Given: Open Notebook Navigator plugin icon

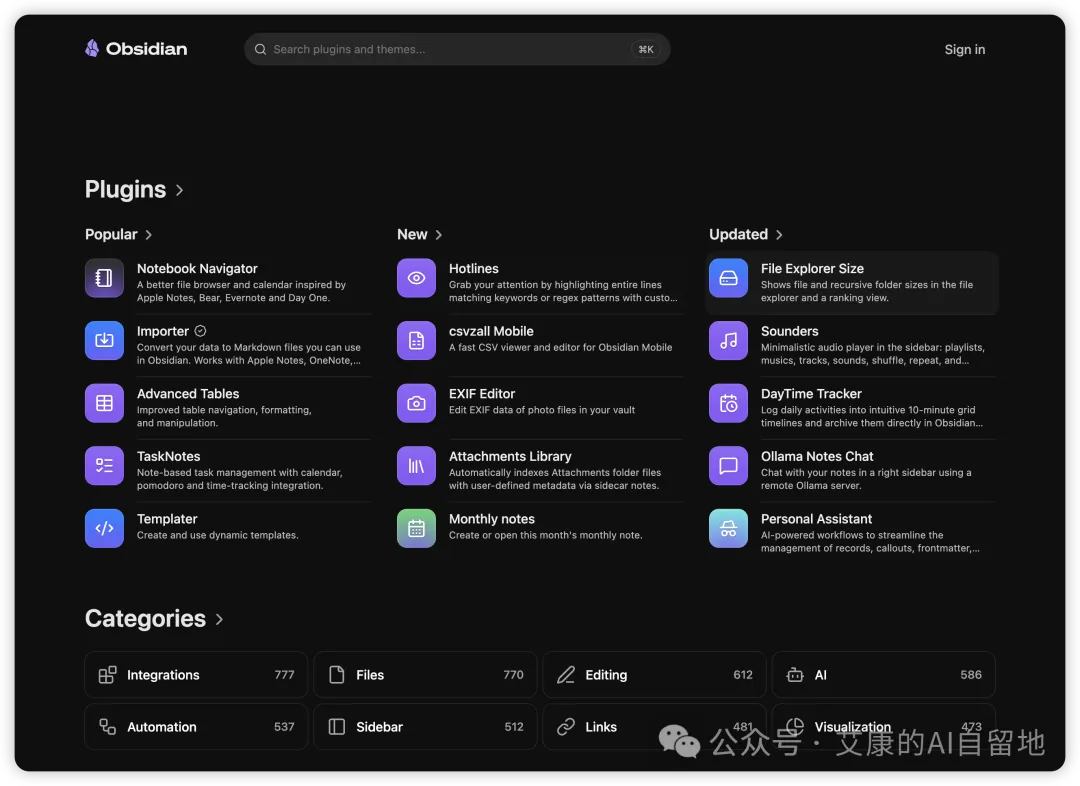Looking at the screenshot, I should tap(104, 278).
